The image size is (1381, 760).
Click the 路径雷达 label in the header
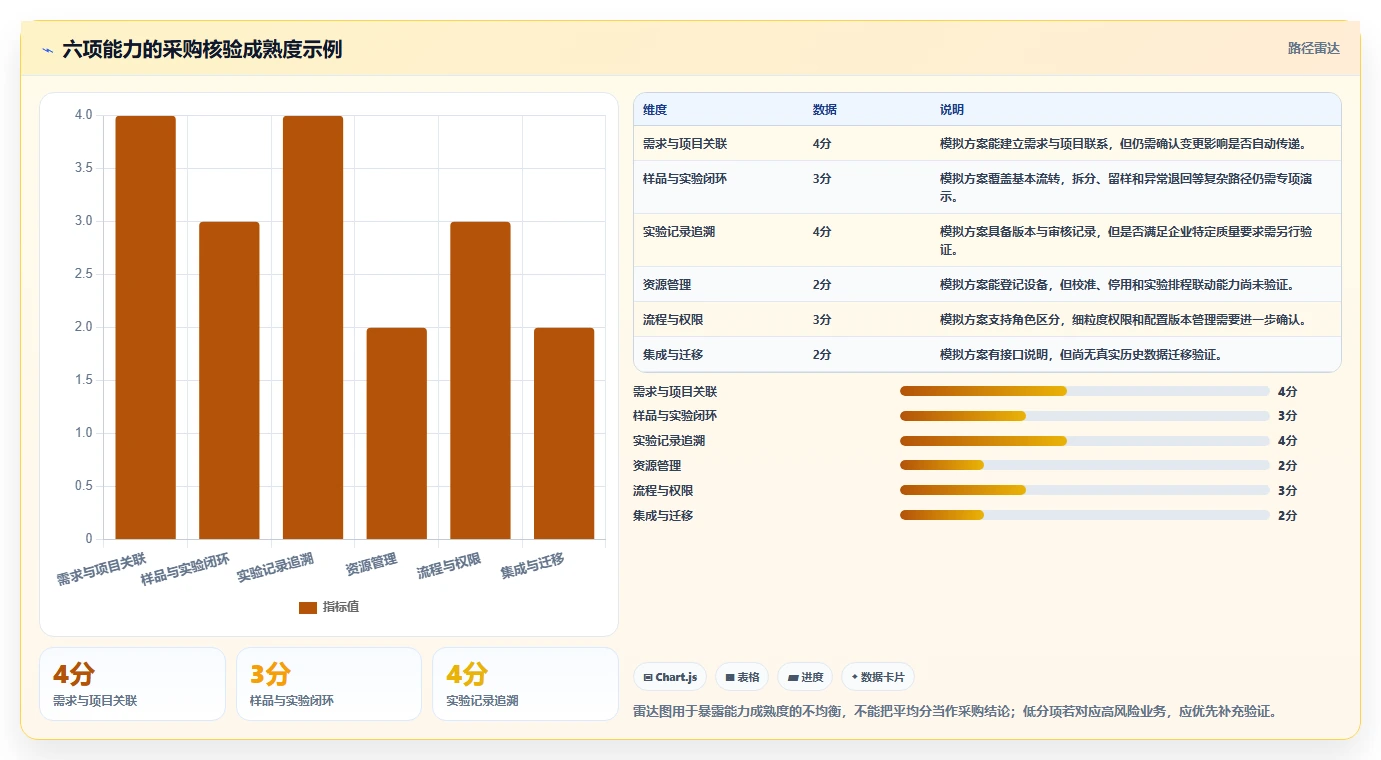pos(1313,48)
